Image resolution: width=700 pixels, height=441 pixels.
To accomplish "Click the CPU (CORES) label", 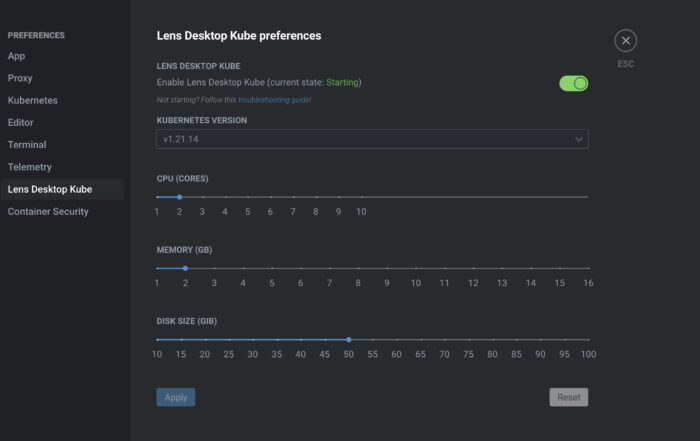I will pos(183,179).
